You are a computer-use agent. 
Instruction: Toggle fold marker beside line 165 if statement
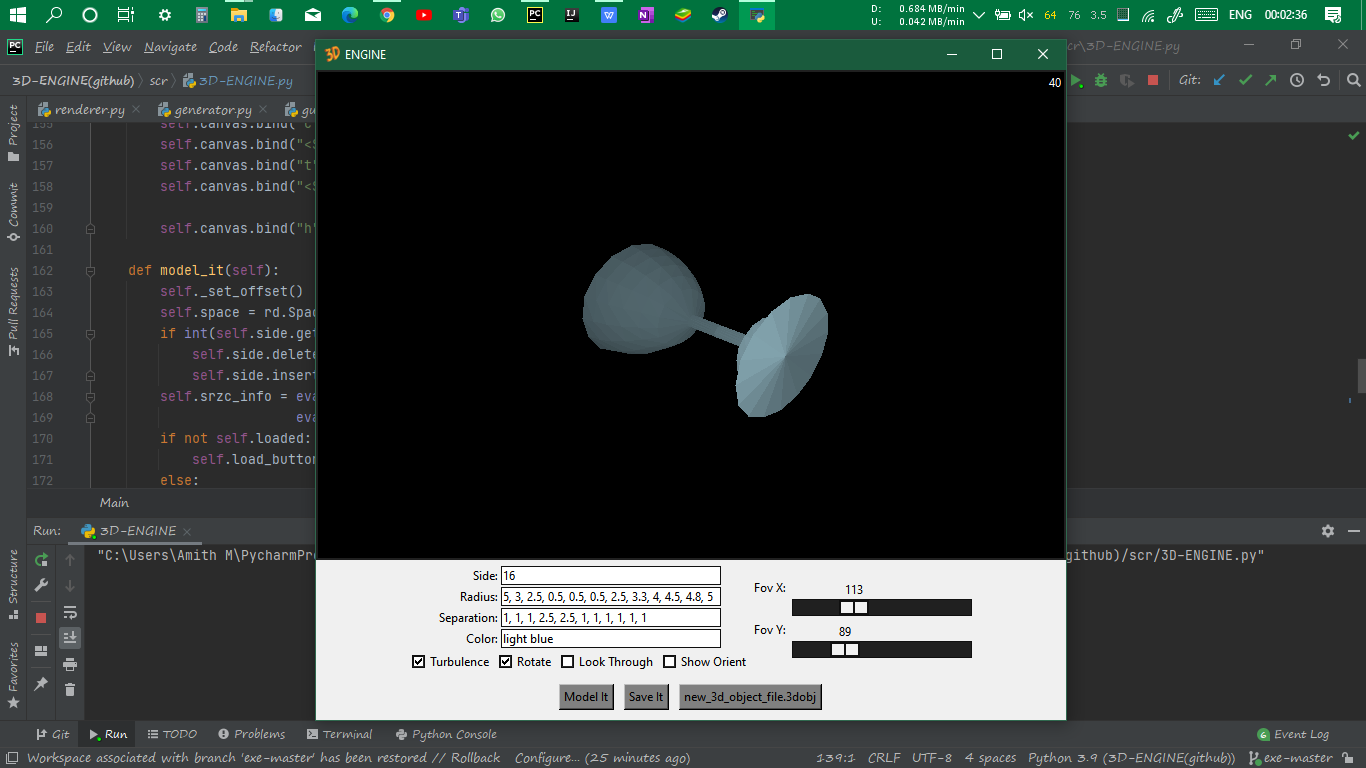(90, 334)
